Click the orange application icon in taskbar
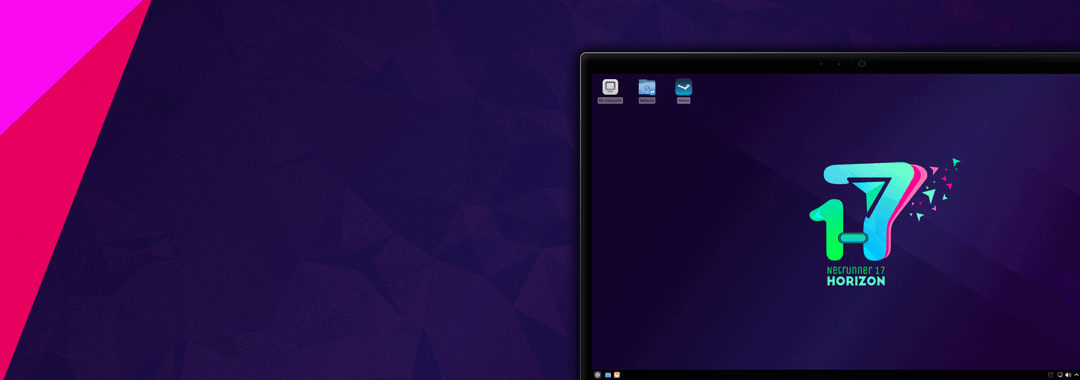This screenshot has width=1080, height=380. 617,375
